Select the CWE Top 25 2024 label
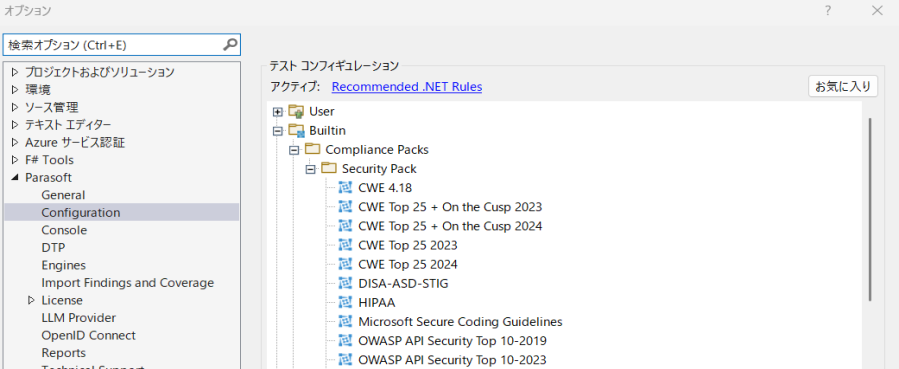This screenshot has width=899, height=369. (x=408, y=264)
